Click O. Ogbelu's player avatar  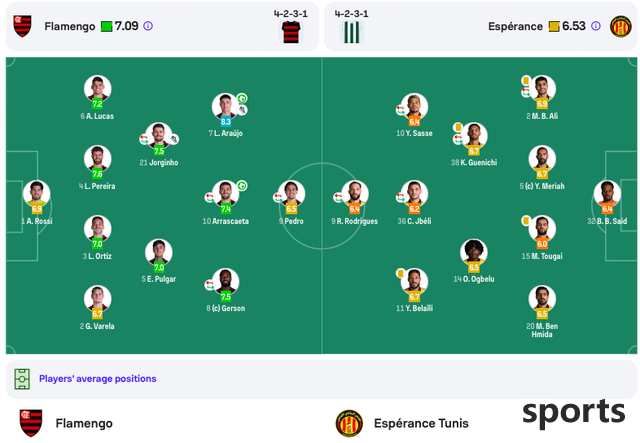coord(473,252)
